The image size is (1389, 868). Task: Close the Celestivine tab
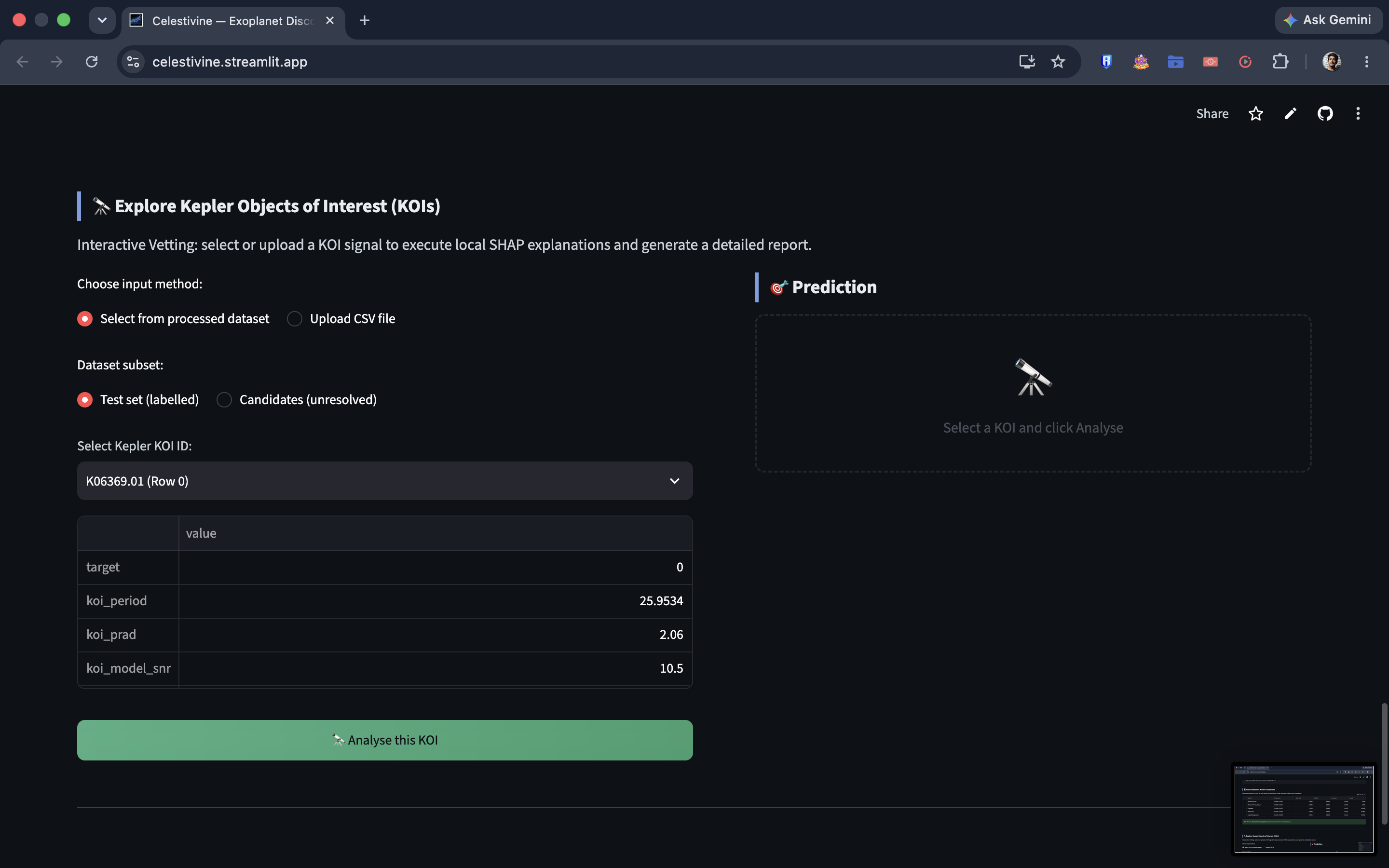[x=330, y=21]
